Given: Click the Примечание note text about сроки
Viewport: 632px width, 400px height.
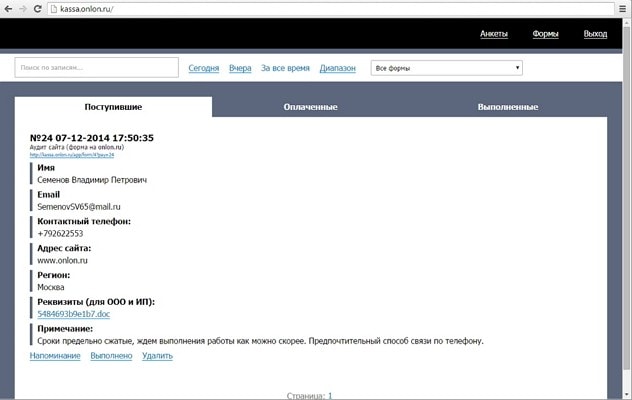Looking at the screenshot, I should pos(260,341).
